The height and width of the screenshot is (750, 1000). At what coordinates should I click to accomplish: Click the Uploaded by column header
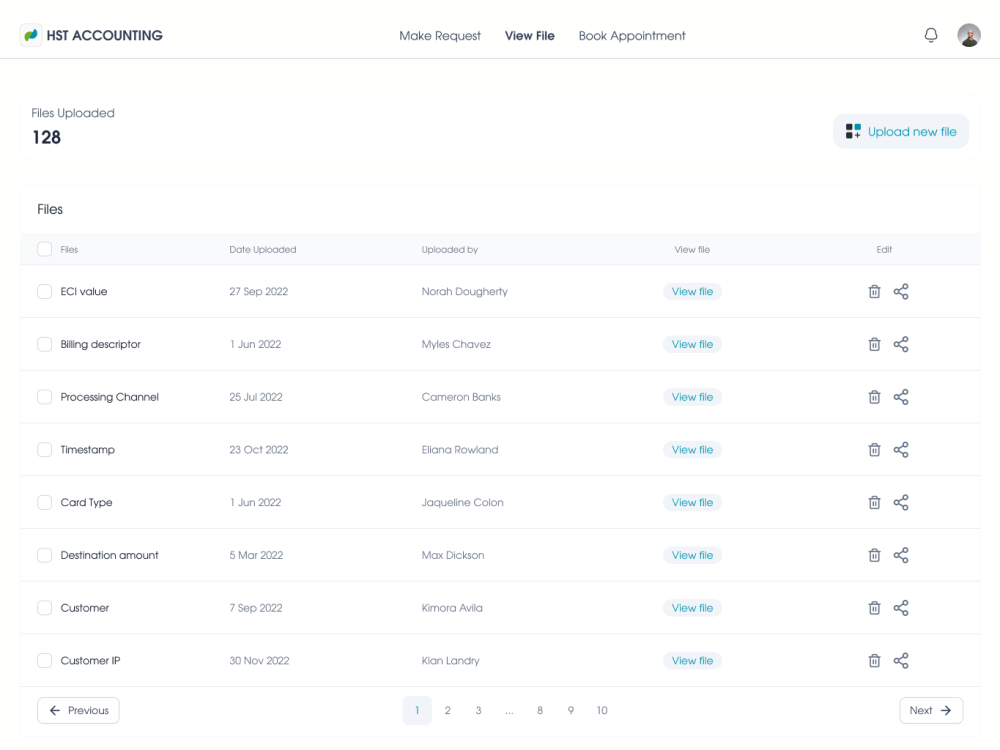point(450,249)
